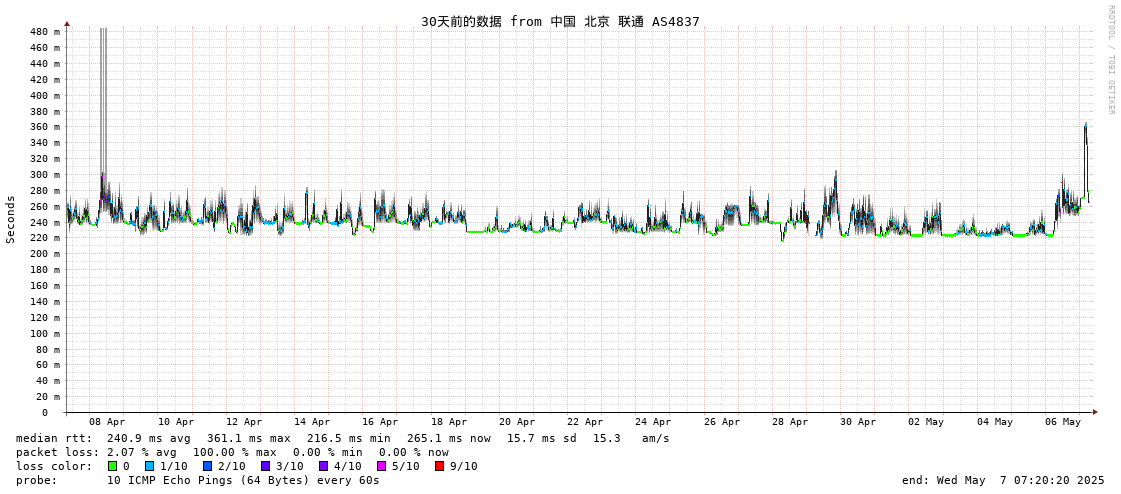This screenshot has height=494, width=1121.
Task: Click the end timestamp Wed May 7
Action: point(1004,480)
